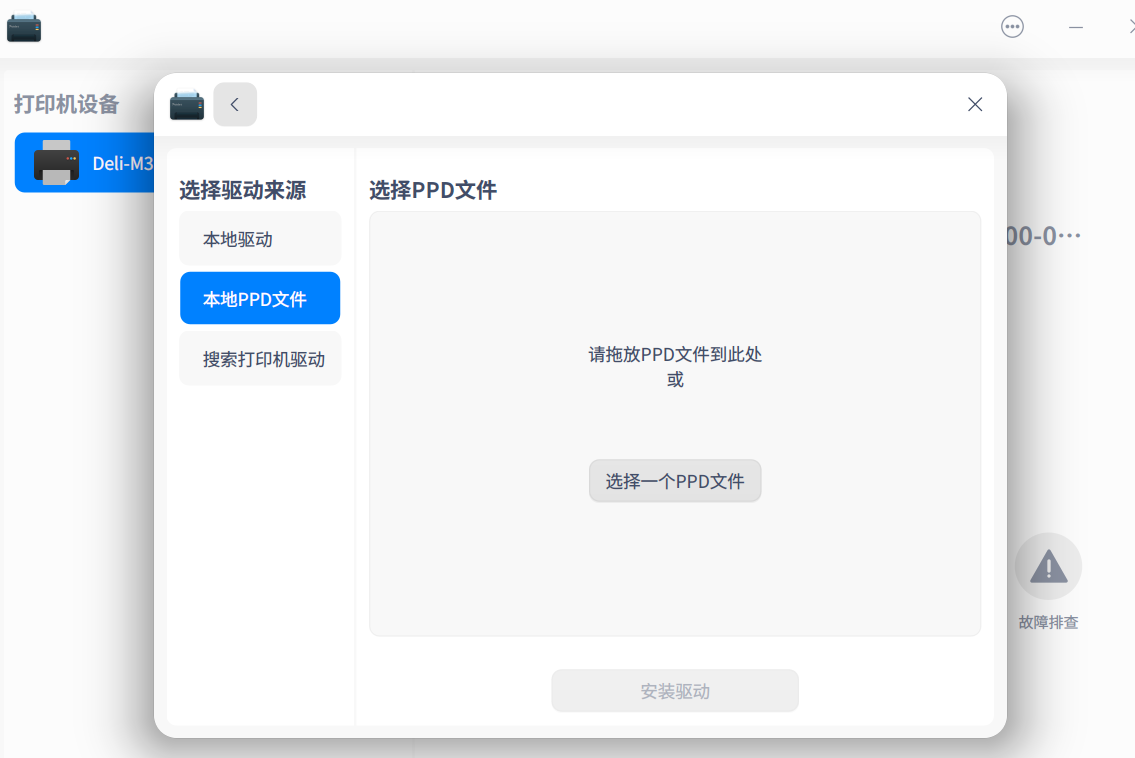Open the more options menu in title bar
This screenshot has height=758, width=1135.
pos(1012,27)
